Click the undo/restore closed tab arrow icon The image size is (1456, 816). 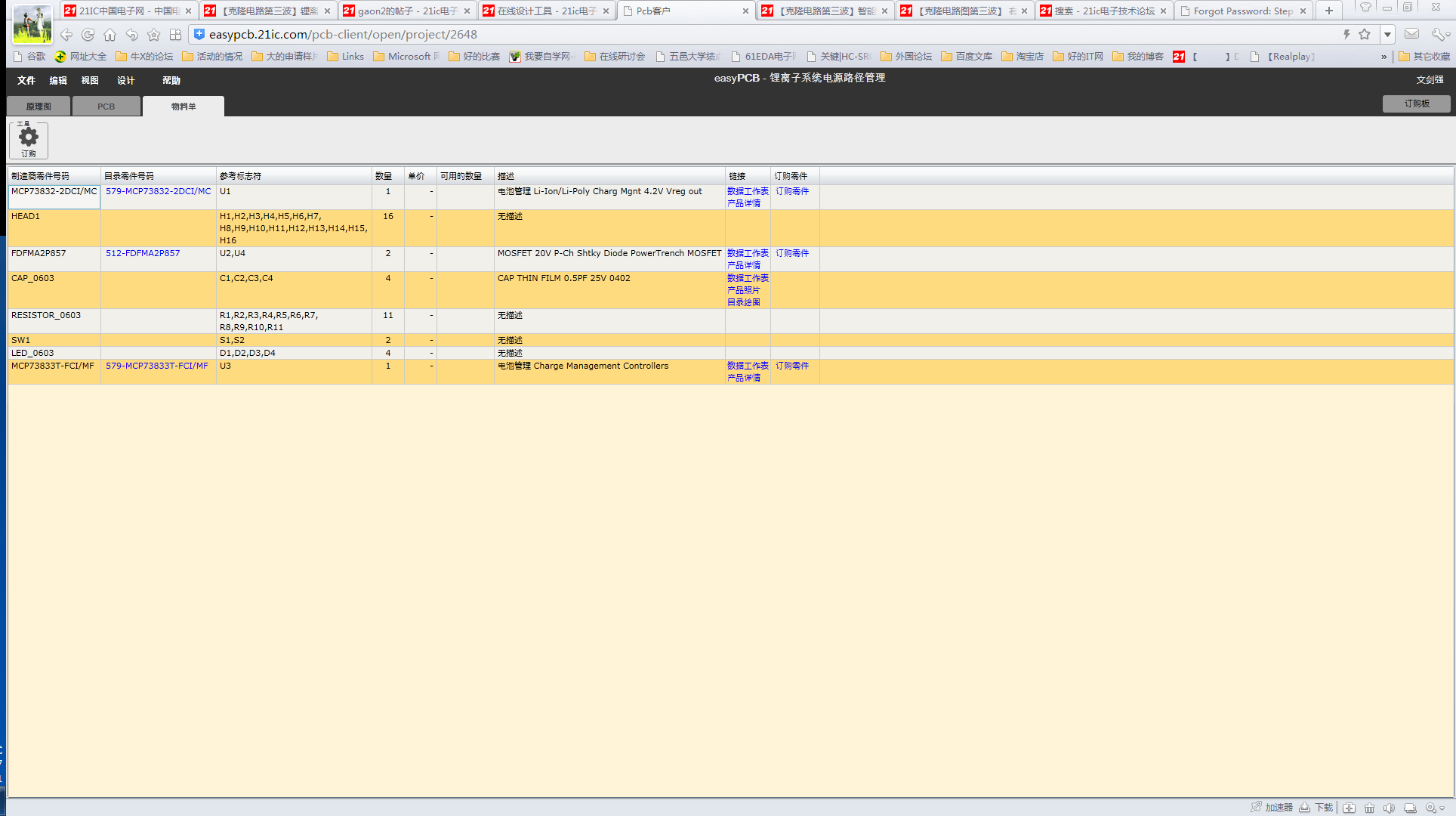pyautogui.click(x=132, y=35)
